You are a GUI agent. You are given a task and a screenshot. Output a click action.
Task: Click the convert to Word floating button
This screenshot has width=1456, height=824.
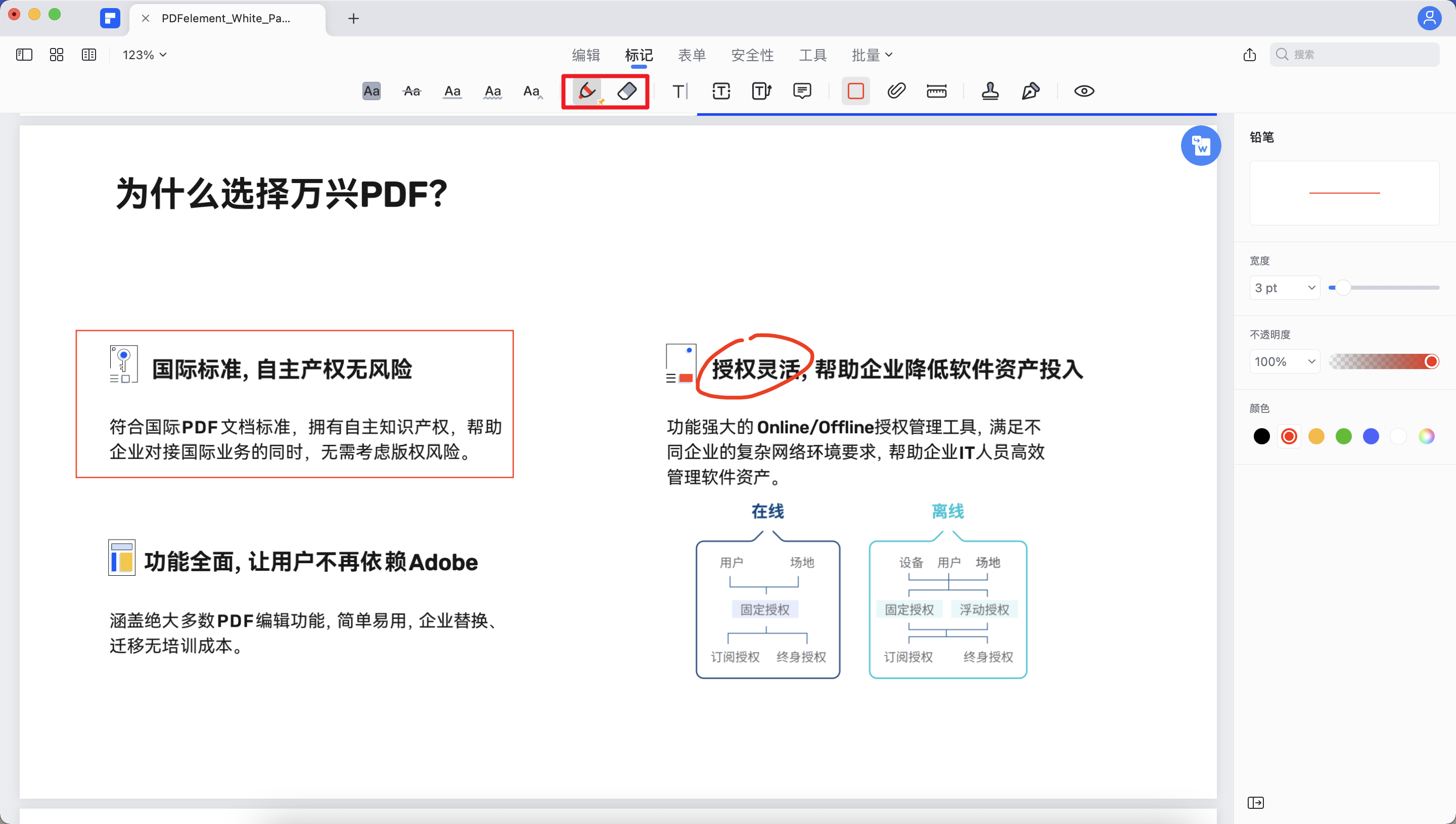point(1200,146)
